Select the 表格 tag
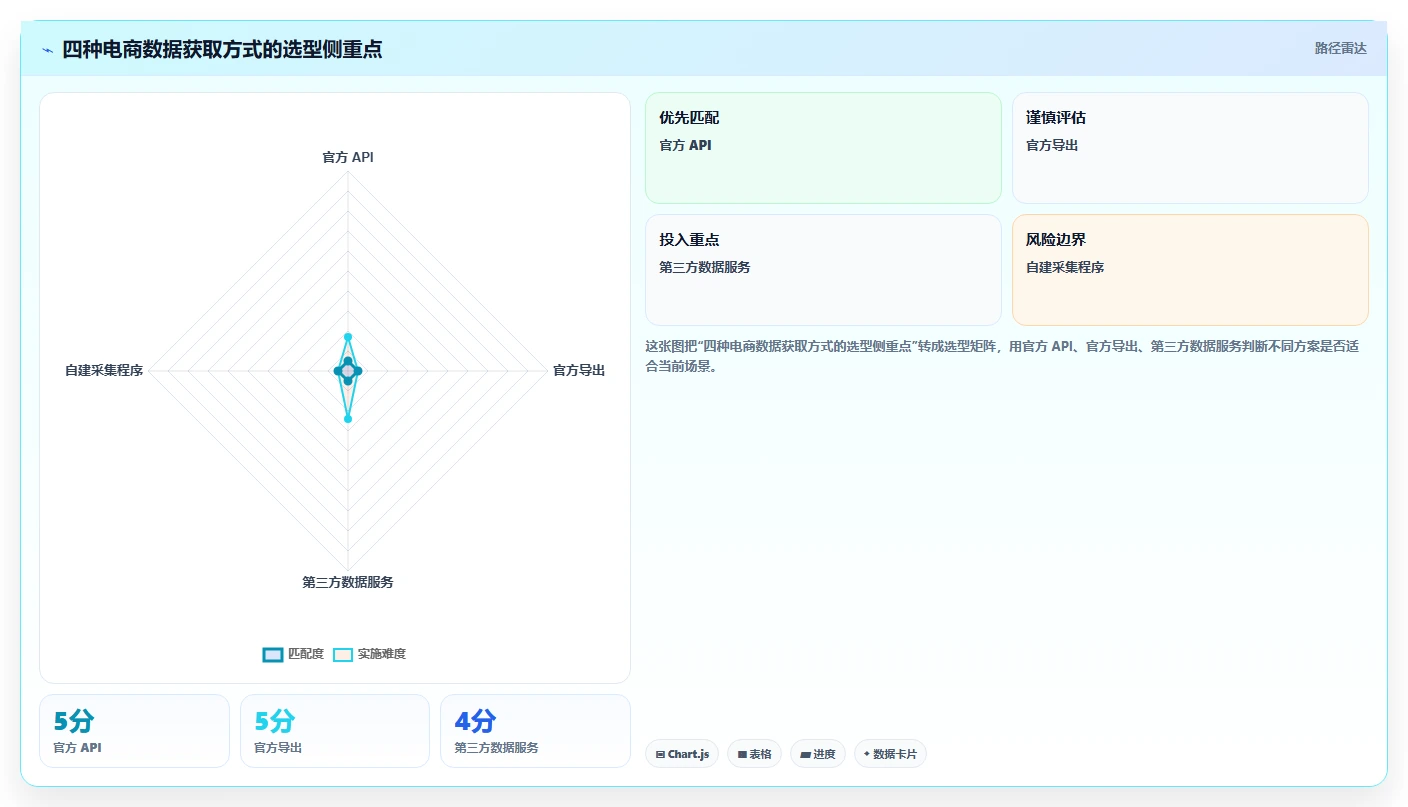1408x807 pixels. [754, 754]
